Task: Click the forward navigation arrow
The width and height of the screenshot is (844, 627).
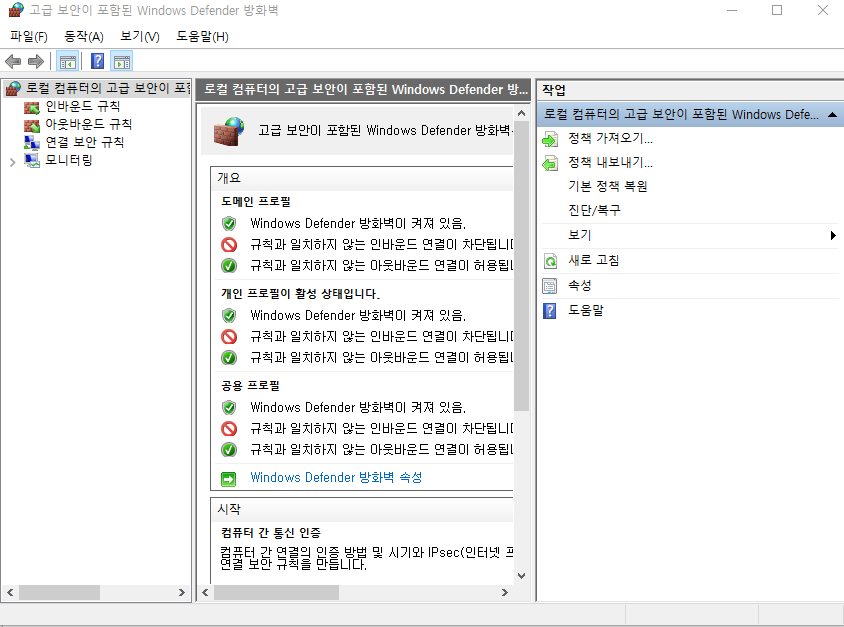Action: pos(37,60)
